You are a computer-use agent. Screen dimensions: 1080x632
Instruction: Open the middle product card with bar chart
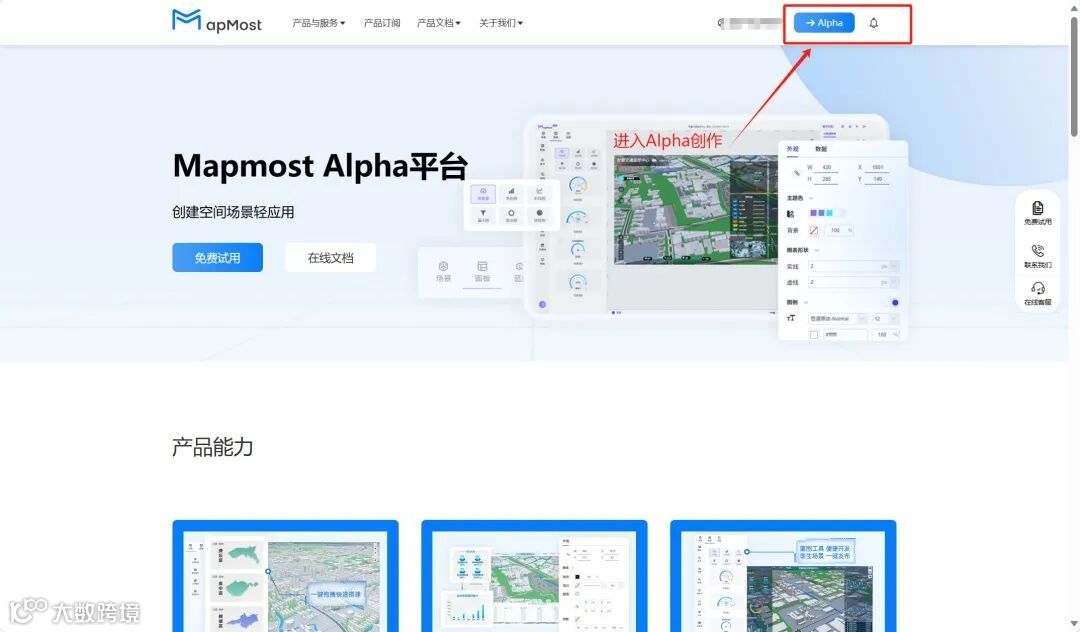click(534, 576)
